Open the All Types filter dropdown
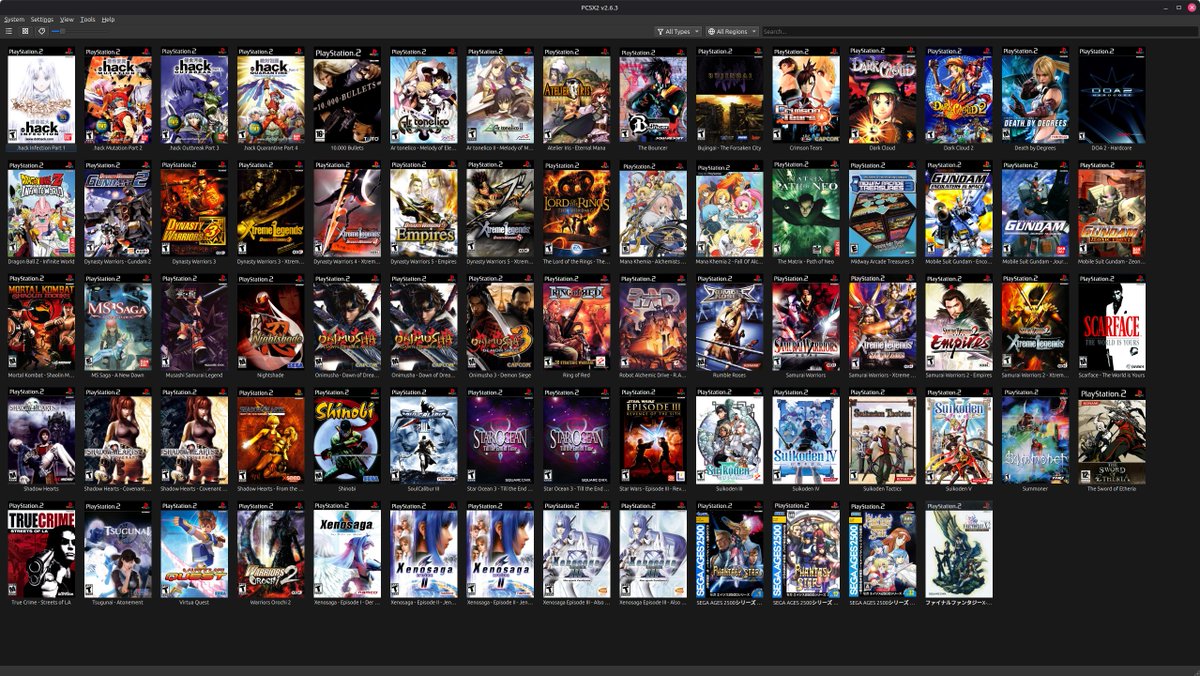The image size is (1200, 676). (678, 31)
